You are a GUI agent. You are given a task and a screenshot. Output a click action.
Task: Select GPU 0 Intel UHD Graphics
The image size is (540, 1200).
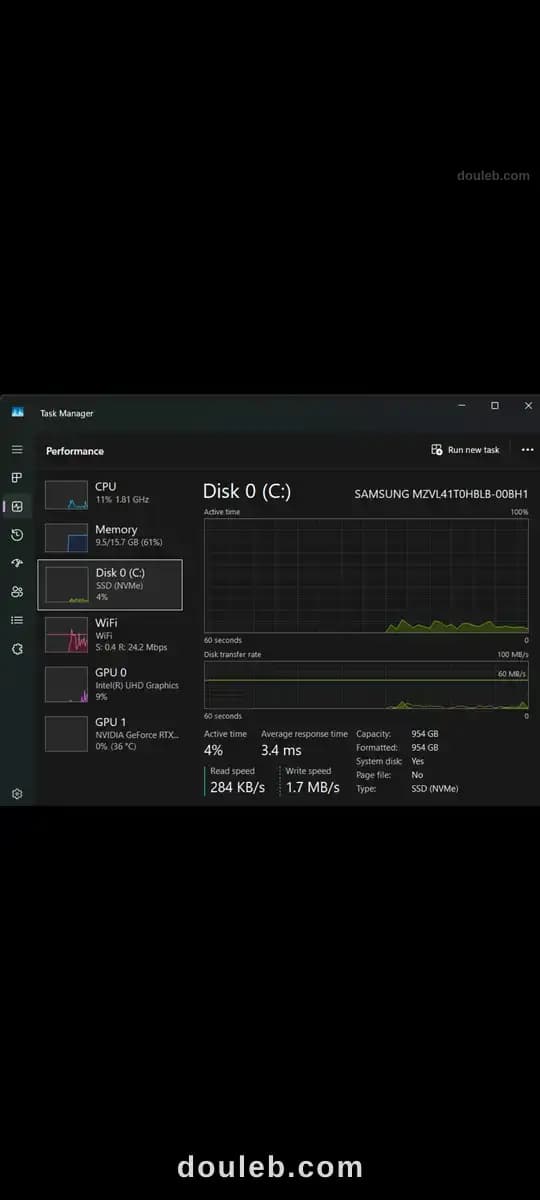110,684
